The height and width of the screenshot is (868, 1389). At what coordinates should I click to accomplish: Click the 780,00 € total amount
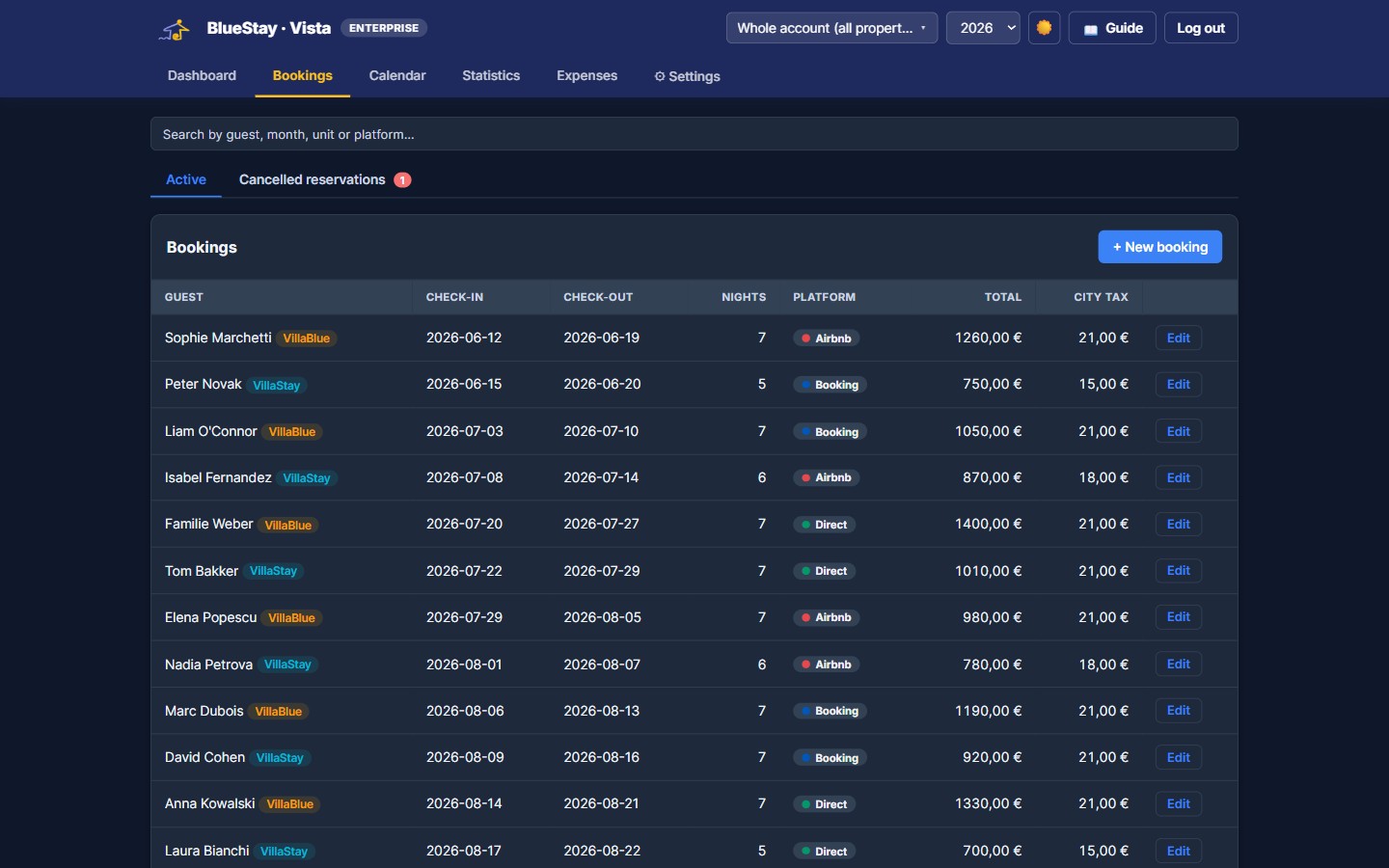(x=992, y=665)
